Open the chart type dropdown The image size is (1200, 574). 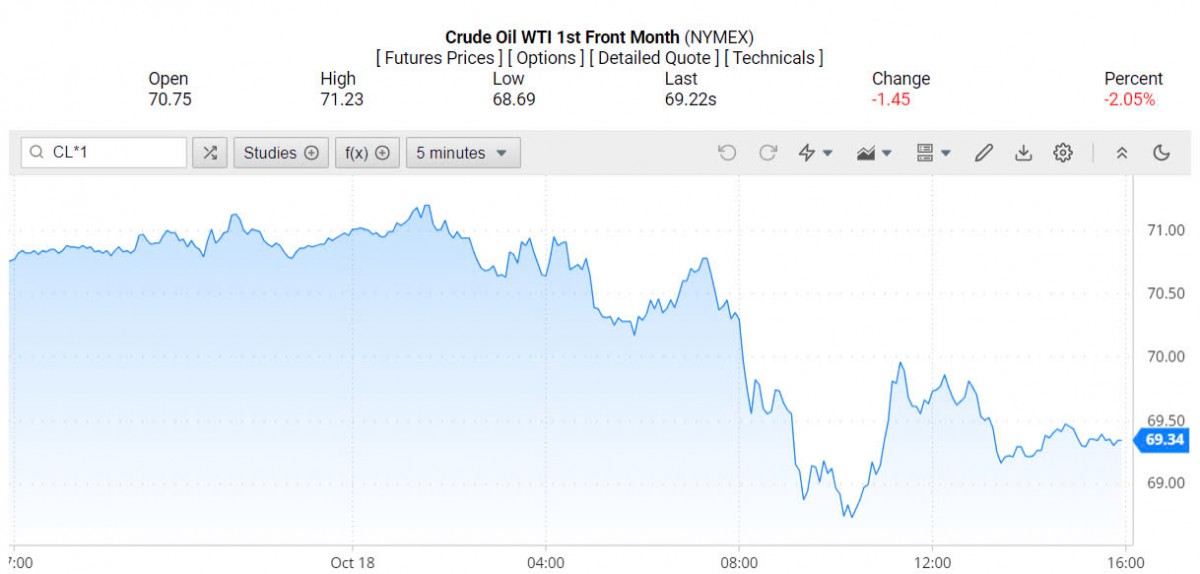tap(873, 153)
